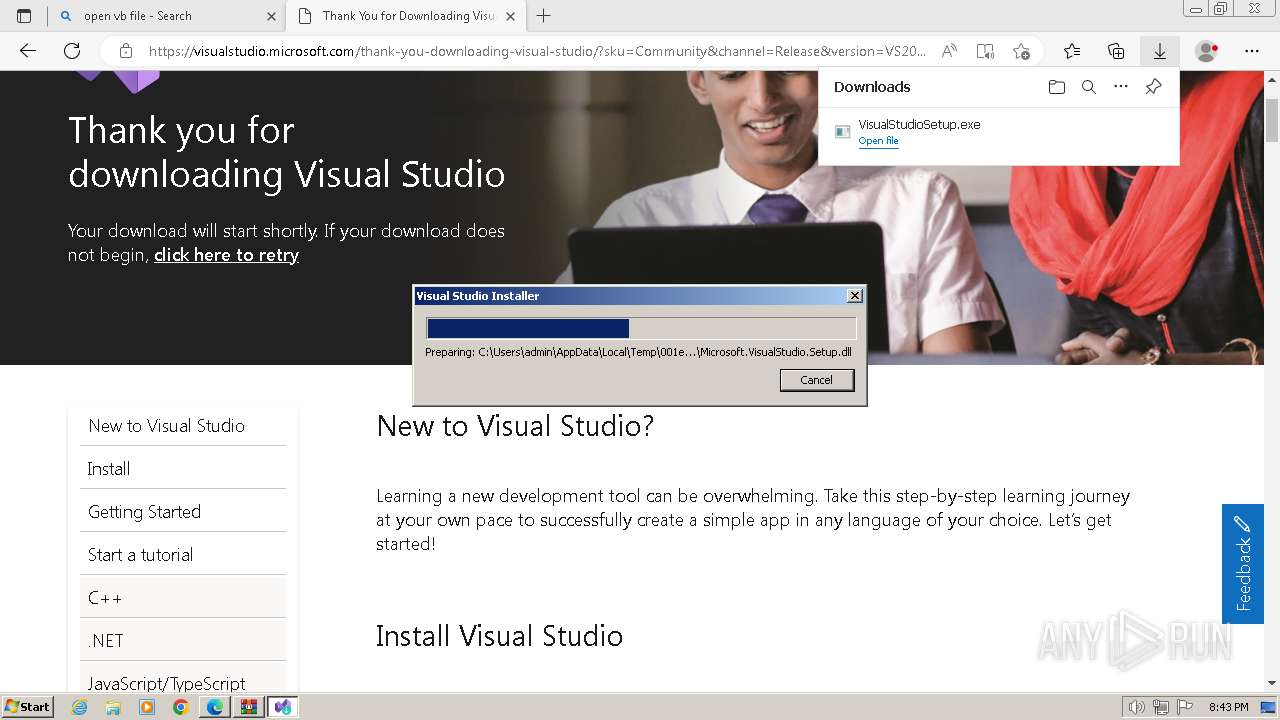1280x720 pixels.
Task: Click the page vertical scrollbar thumb
Action: click(x=1271, y=122)
